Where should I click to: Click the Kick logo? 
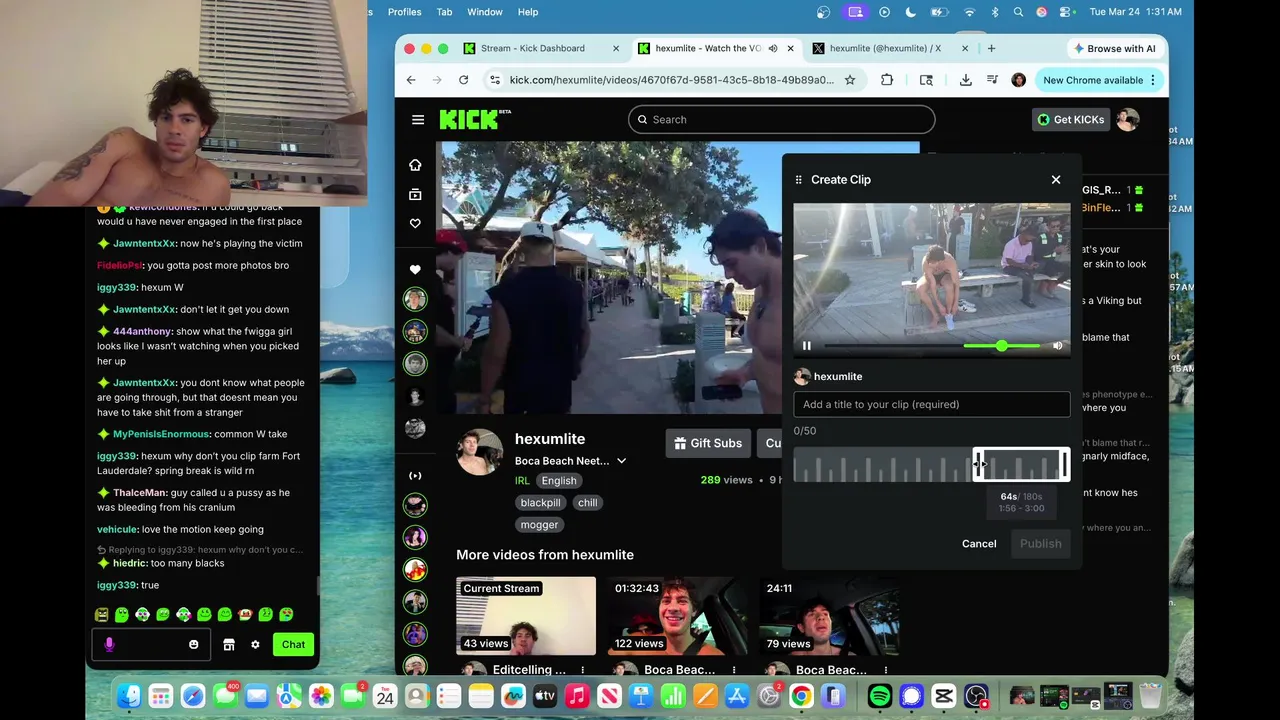coord(475,119)
